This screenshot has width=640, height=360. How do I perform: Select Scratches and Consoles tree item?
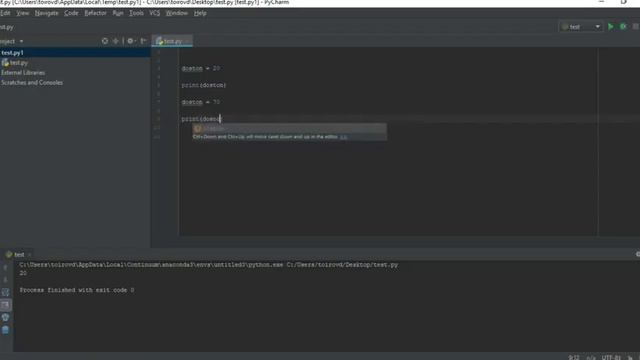pos(32,82)
